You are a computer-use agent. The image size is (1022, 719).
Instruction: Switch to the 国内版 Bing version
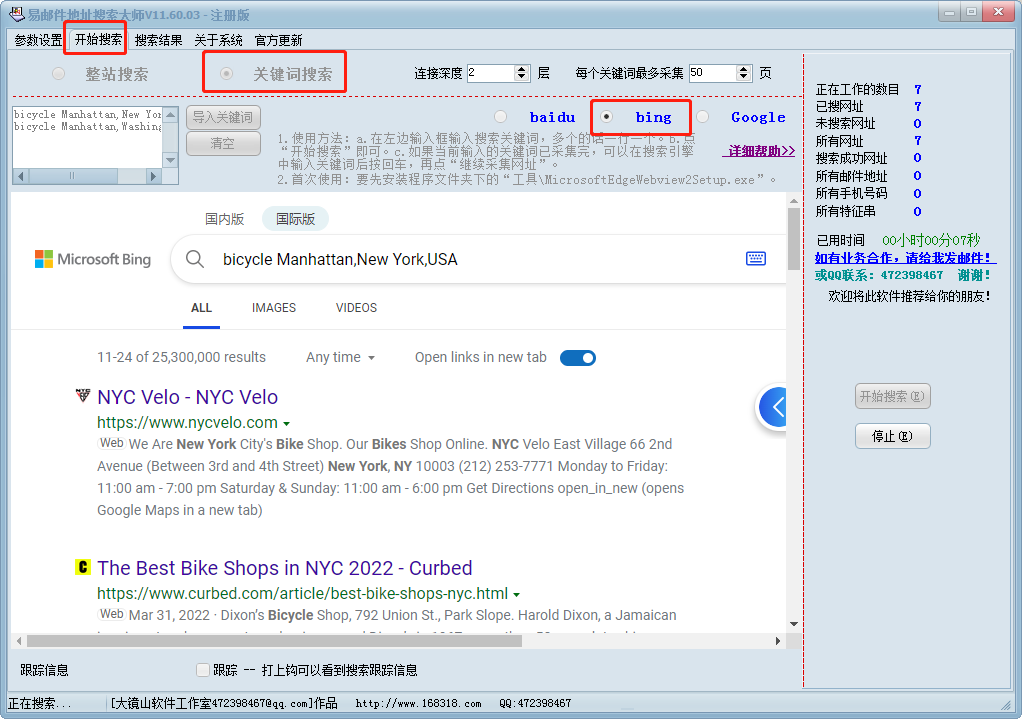click(224, 219)
